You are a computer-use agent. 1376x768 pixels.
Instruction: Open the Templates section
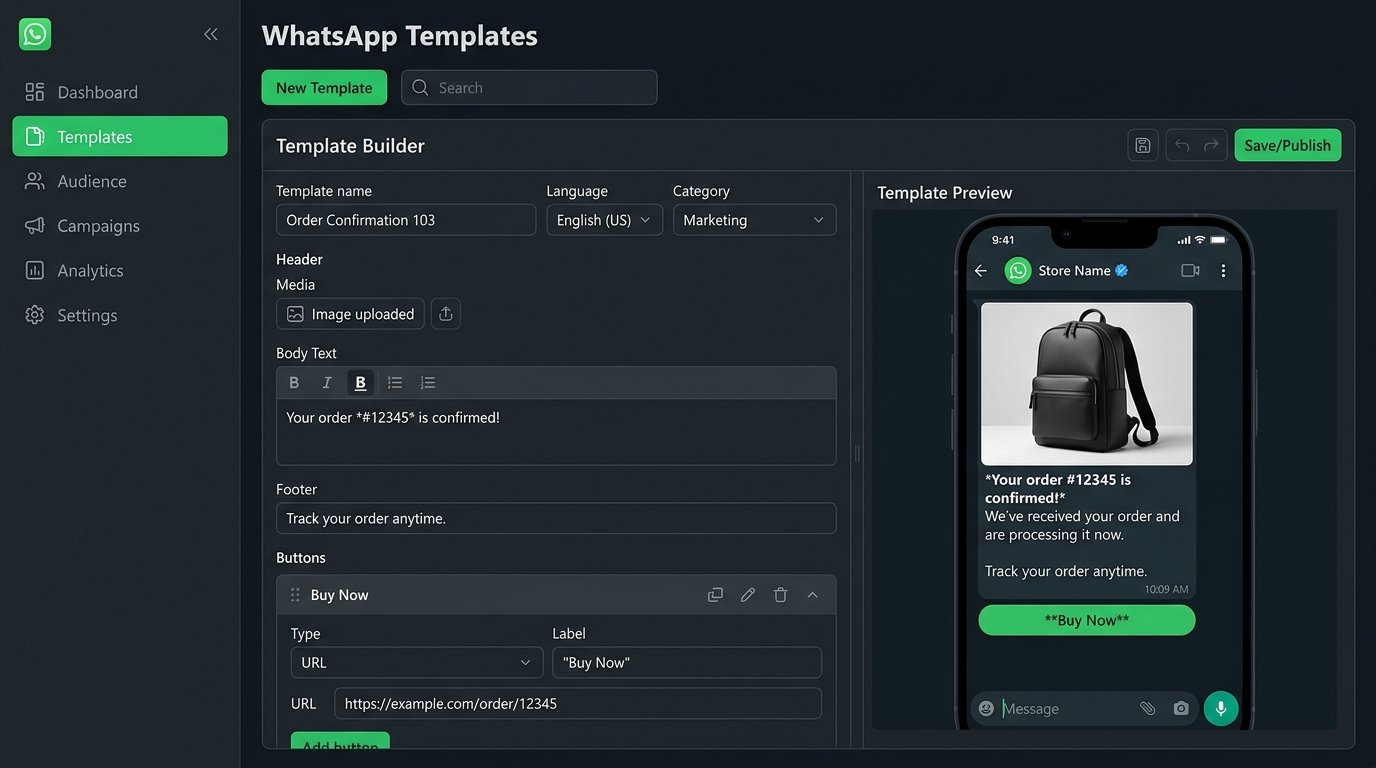tap(120, 136)
